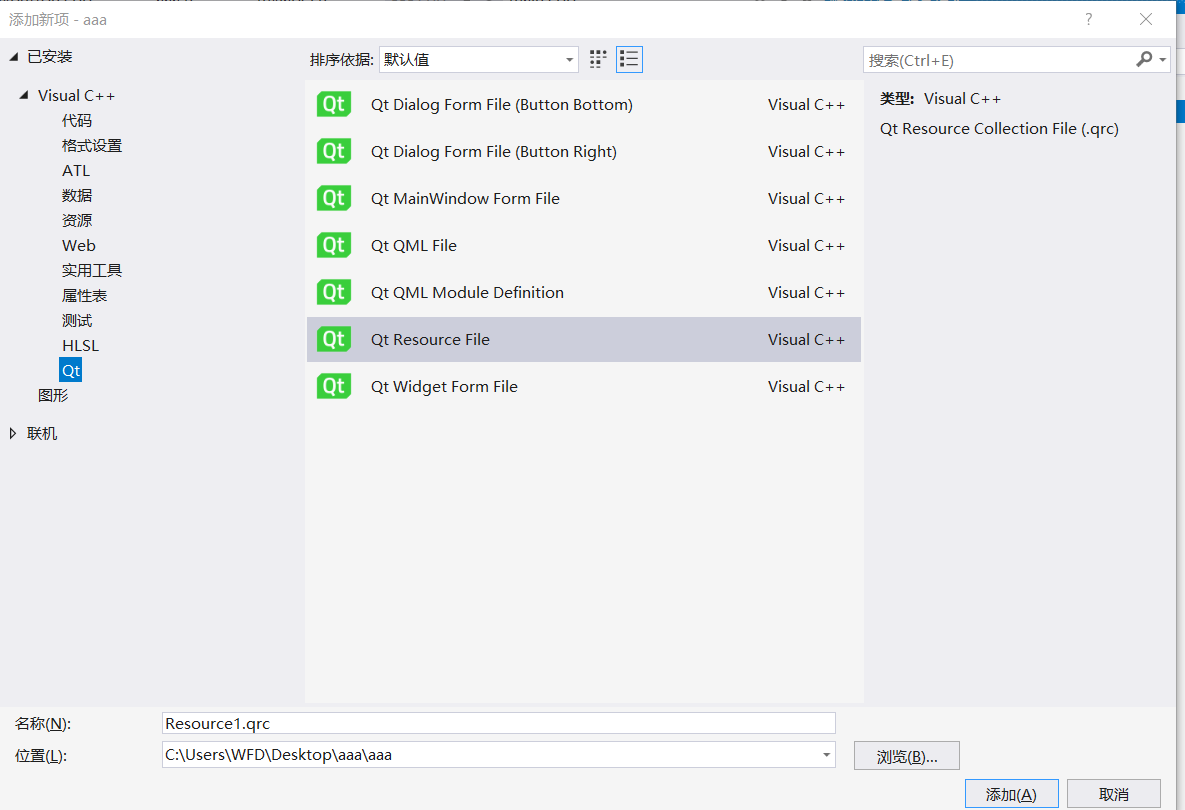Image resolution: width=1185 pixels, height=810 pixels.
Task: Click the 添加(A) add button
Action: click(x=1011, y=794)
